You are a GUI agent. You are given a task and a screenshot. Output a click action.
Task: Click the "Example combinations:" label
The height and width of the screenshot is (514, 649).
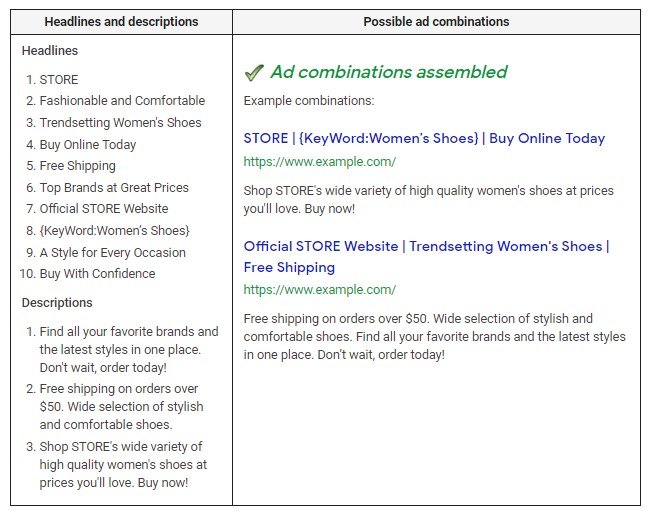click(x=308, y=101)
